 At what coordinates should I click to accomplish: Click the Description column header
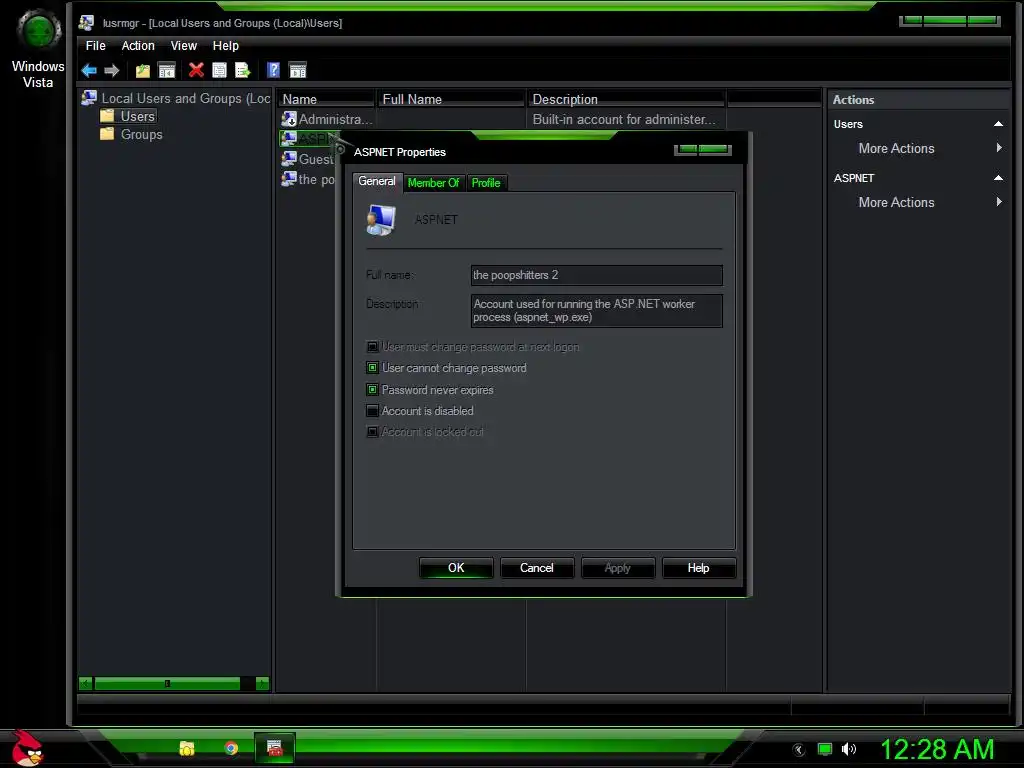(626, 99)
